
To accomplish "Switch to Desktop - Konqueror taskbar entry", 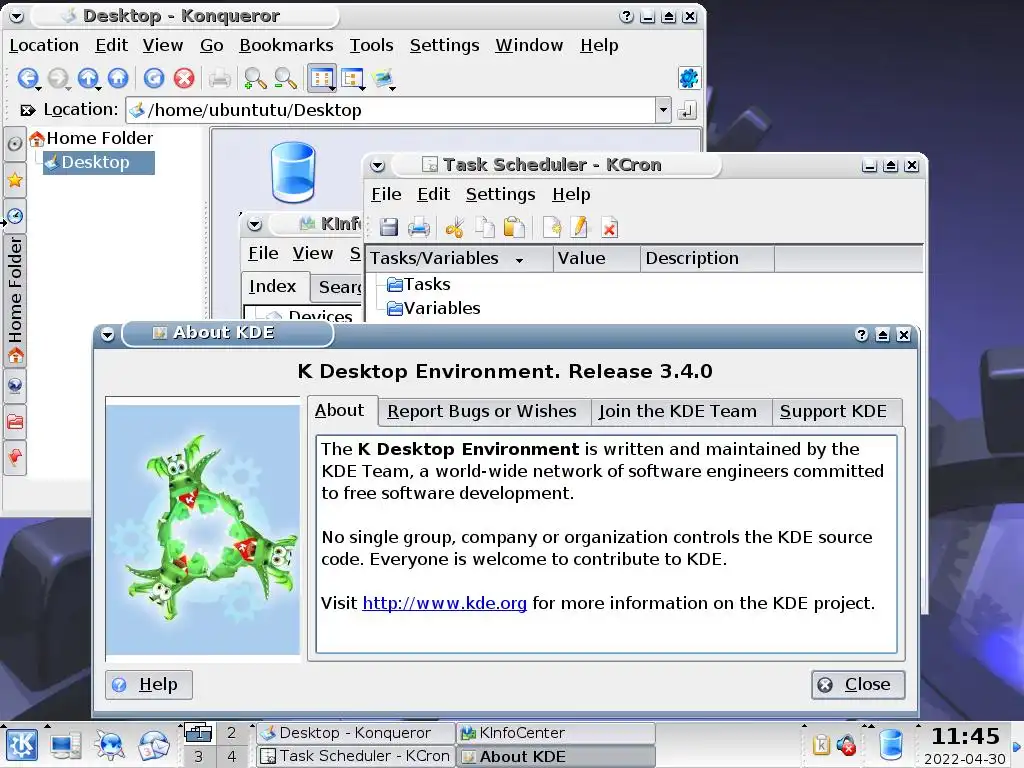I will [355, 733].
